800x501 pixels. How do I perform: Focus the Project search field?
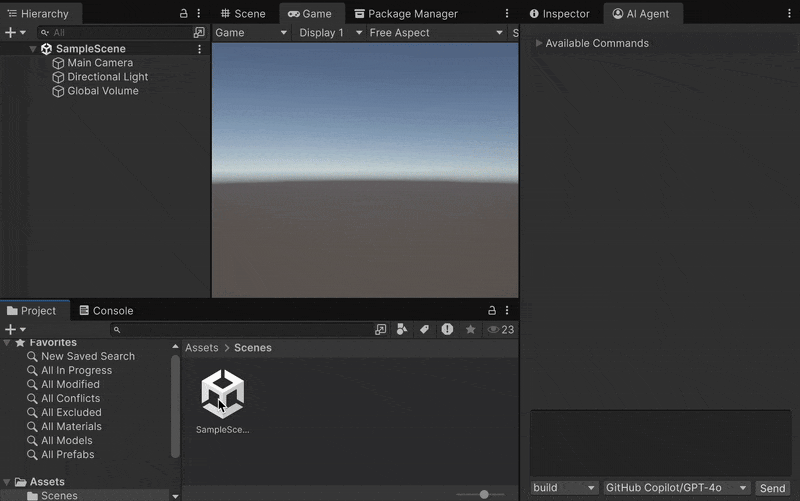point(242,330)
